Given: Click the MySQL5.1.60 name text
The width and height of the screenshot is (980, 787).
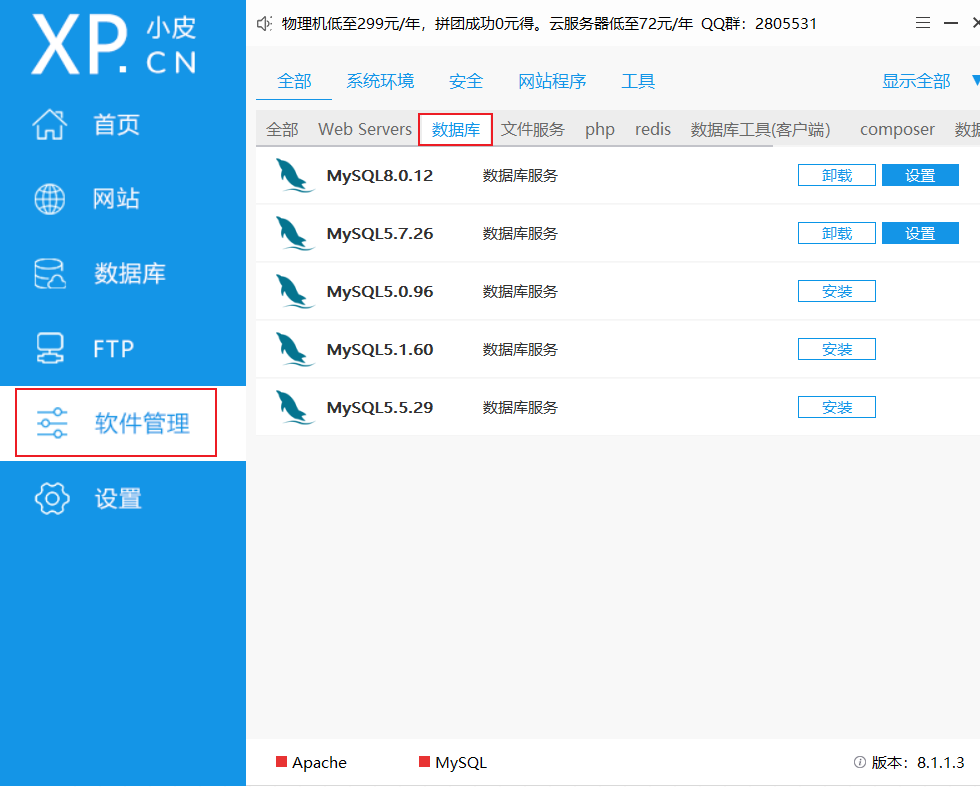Looking at the screenshot, I should 379,349.
